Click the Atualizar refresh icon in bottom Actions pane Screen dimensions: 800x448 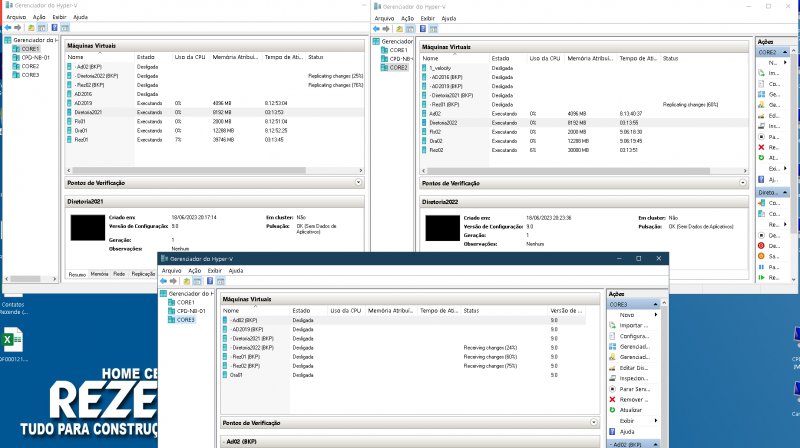(612, 409)
